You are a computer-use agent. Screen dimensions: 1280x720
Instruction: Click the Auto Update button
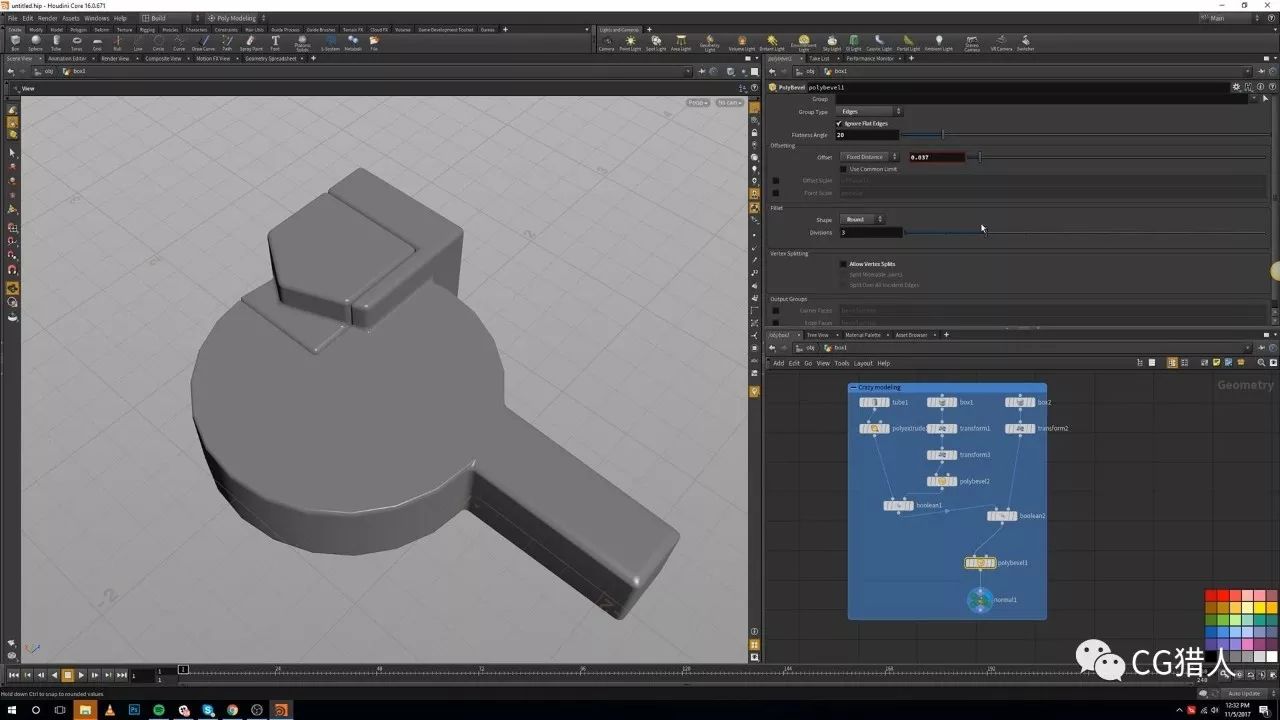[x=1245, y=693]
